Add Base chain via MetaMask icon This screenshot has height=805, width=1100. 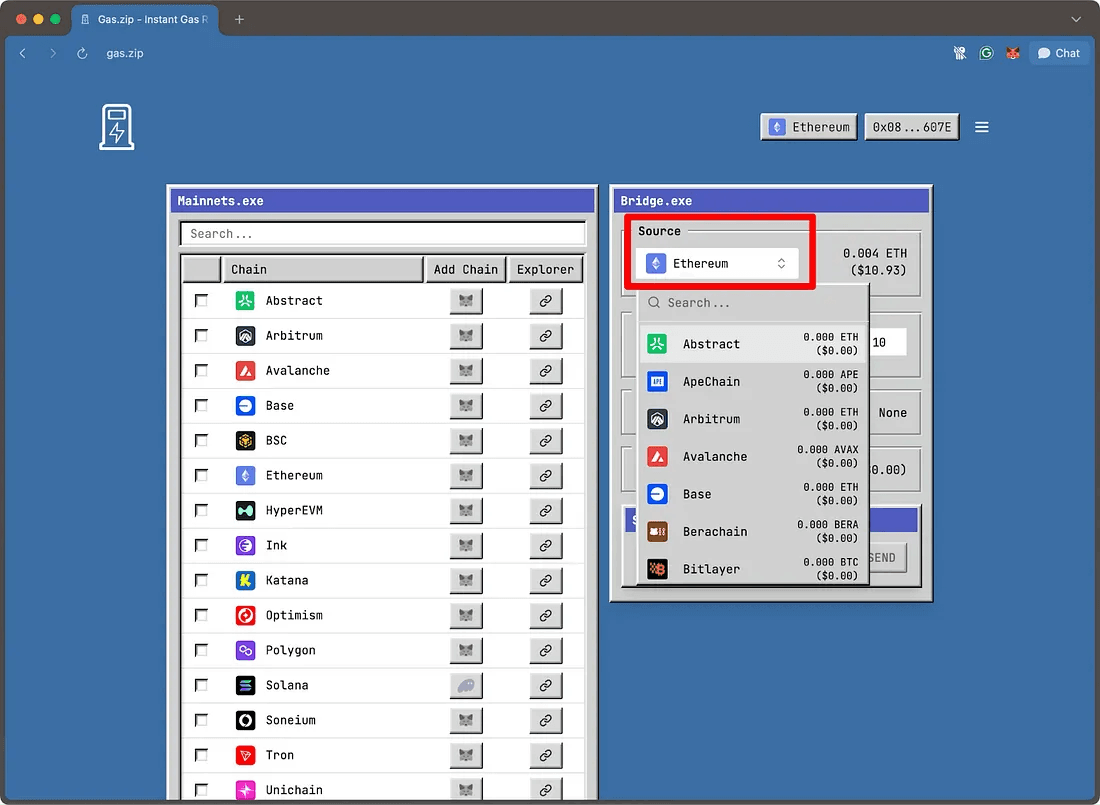pyautogui.click(x=466, y=406)
